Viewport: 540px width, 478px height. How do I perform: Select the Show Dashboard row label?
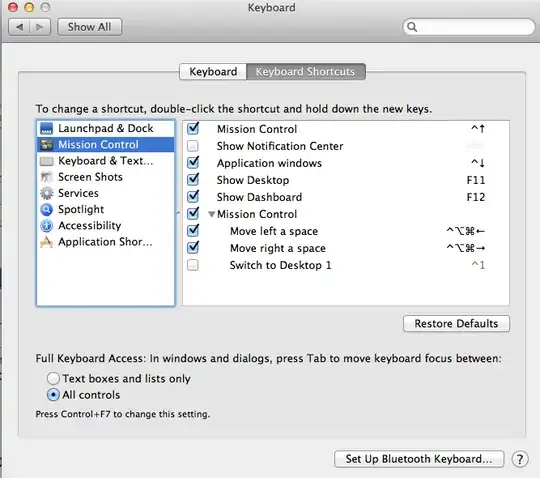259,197
